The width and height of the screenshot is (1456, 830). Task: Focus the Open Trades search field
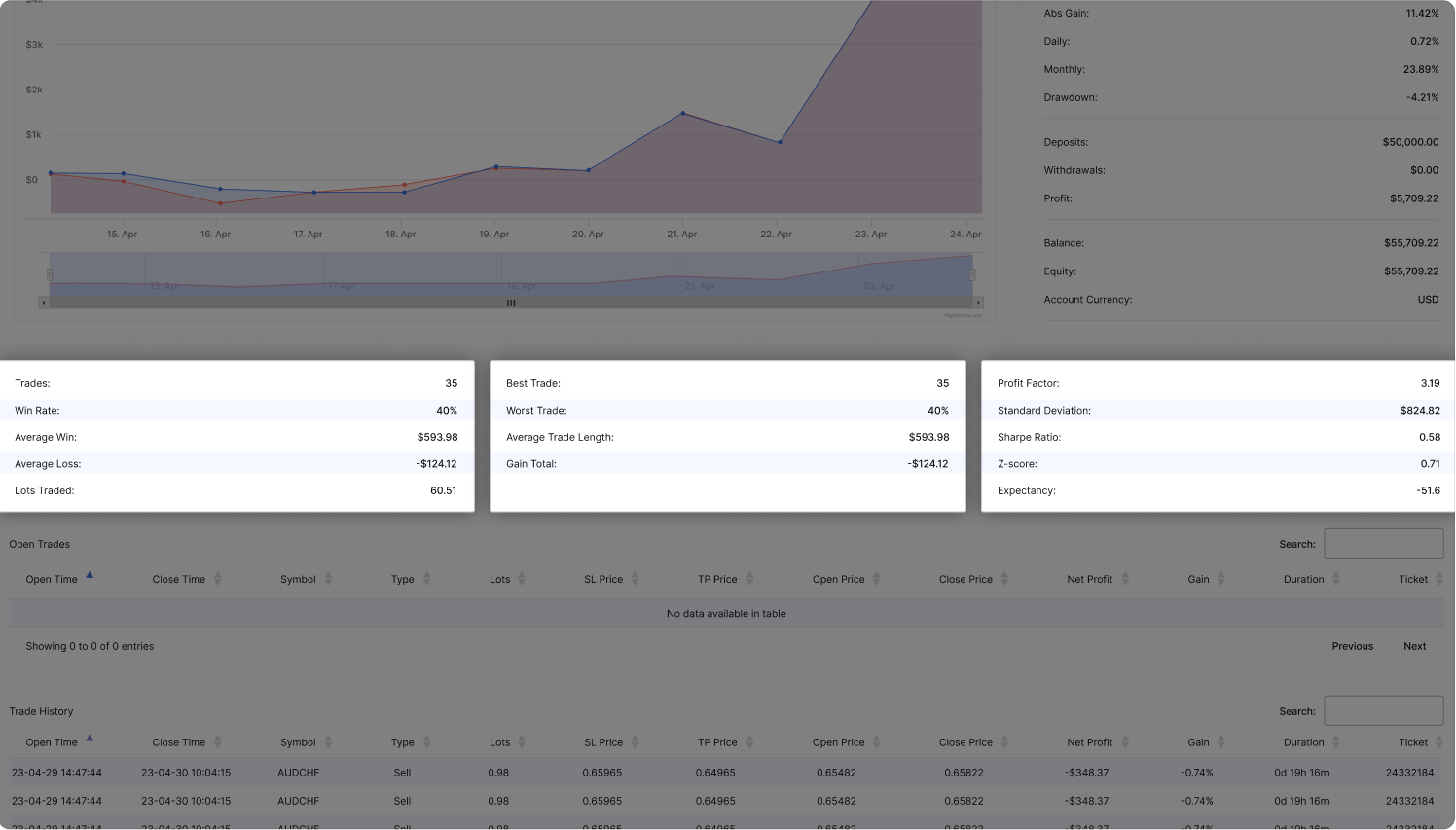coord(1383,544)
